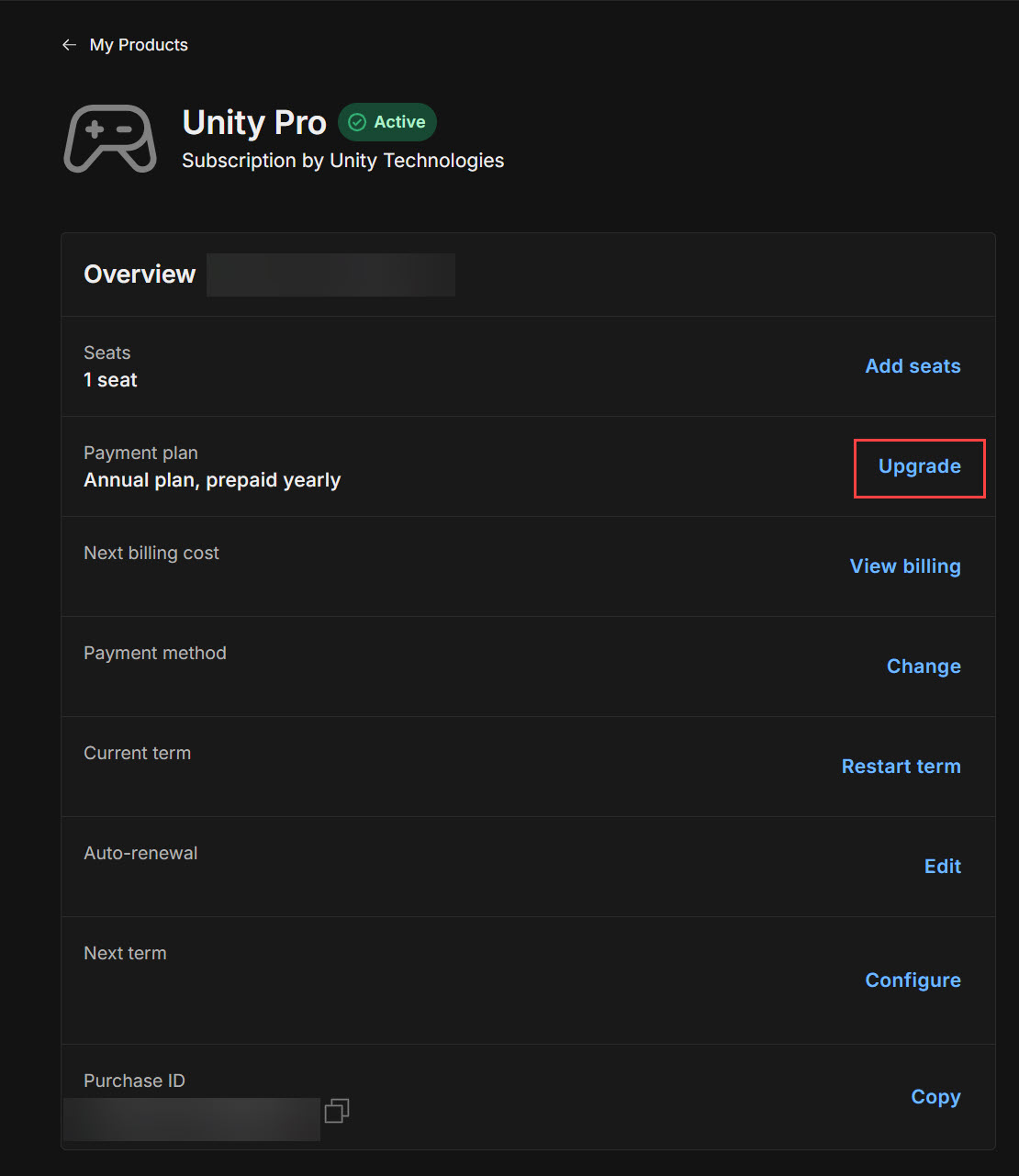This screenshot has width=1019, height=1176.
Task: Click the Restart term link
Action: click(x=901, y=767)
